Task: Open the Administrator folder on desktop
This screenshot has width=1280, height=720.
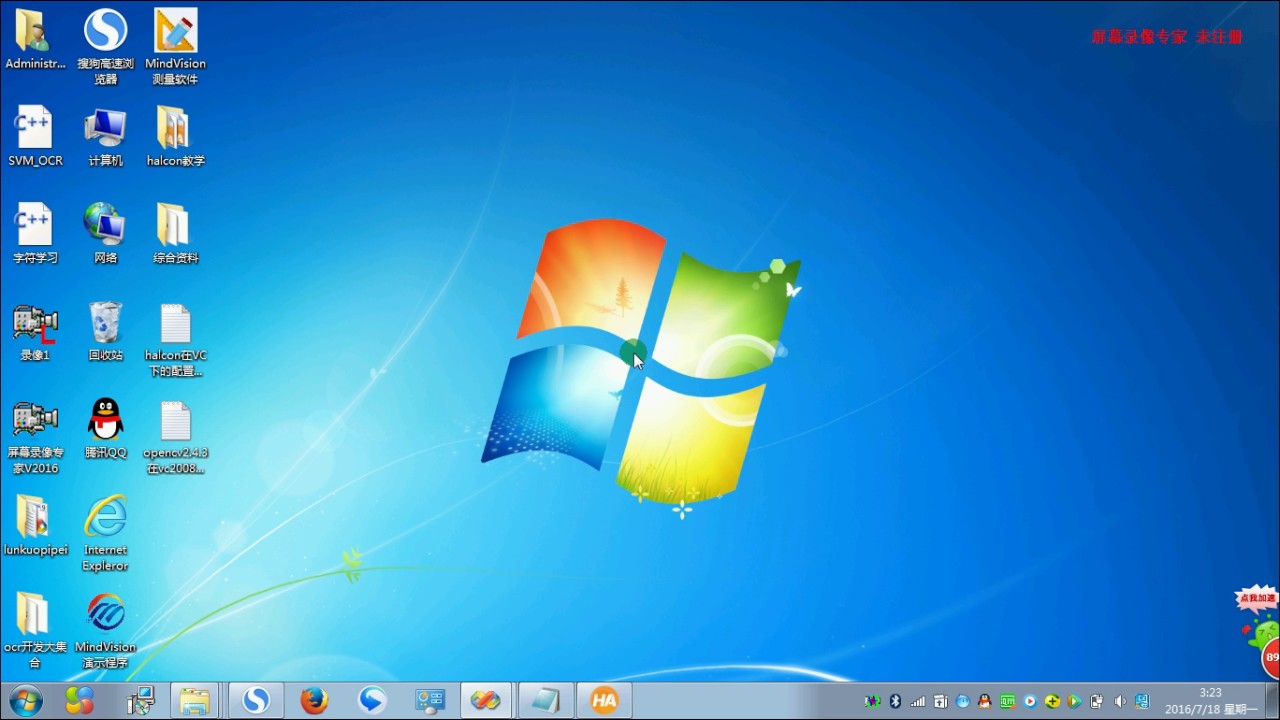Action: click(x=35, y=40)
